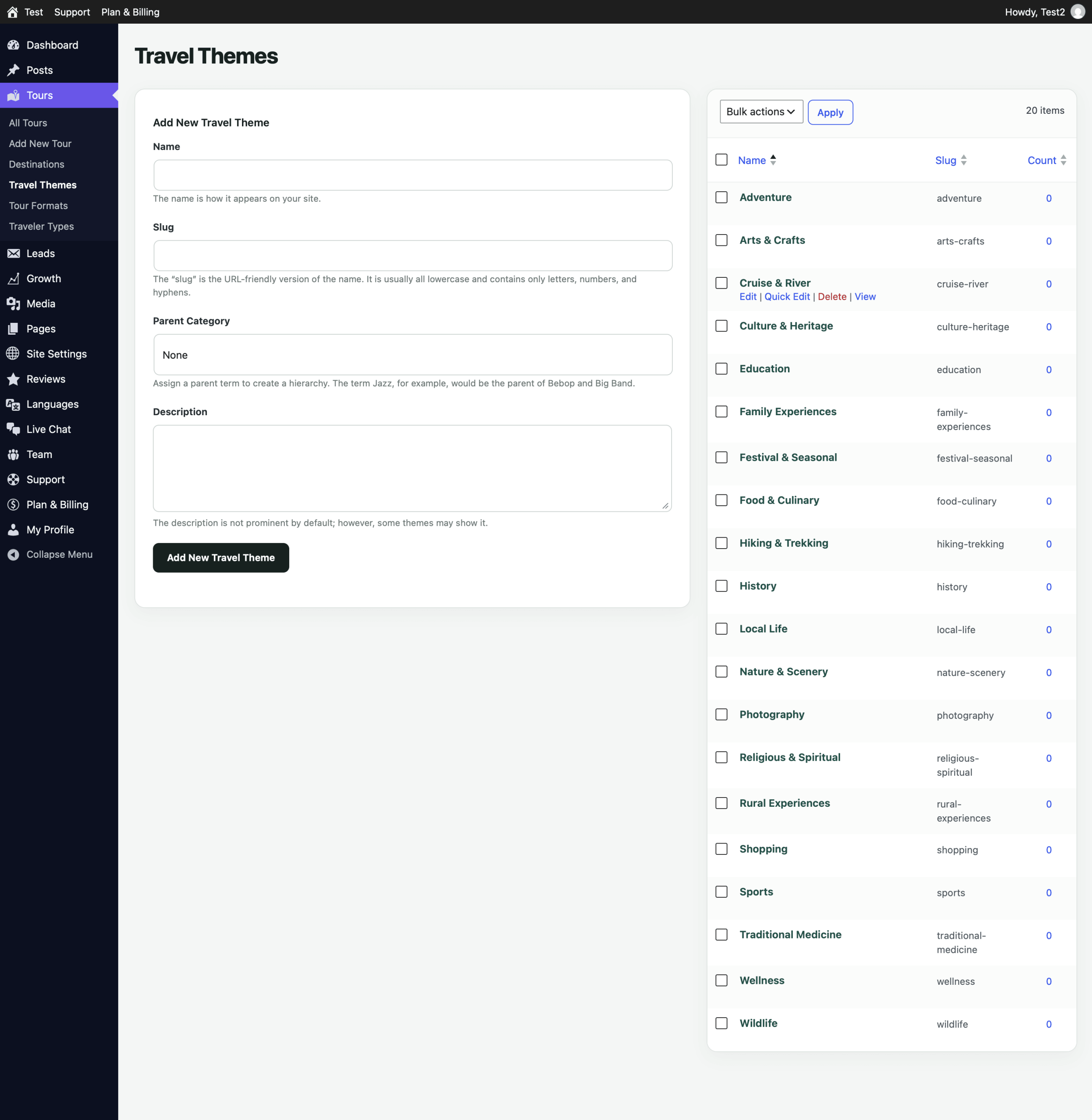Click the Collapse Menu arrow icon
Viewport: 1092px width, 1120px height.
pyautogui.click(x=14, y=555)
